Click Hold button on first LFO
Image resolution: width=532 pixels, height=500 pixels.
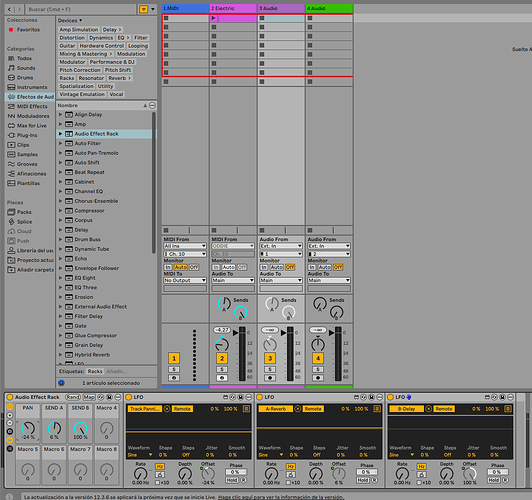[232, 480]
